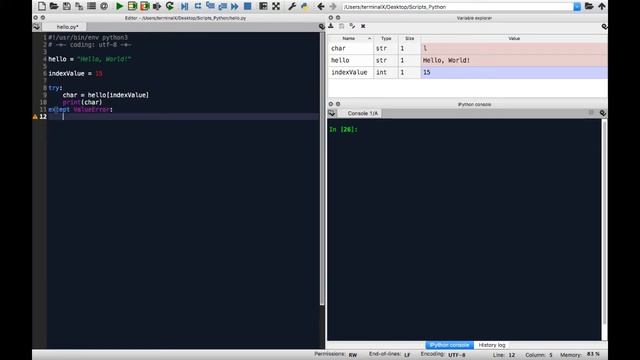Viewport: 640px width, 360px height.
Task: Click the debugger step return icon
Action: pyautogui.click(x=222, y=6)
